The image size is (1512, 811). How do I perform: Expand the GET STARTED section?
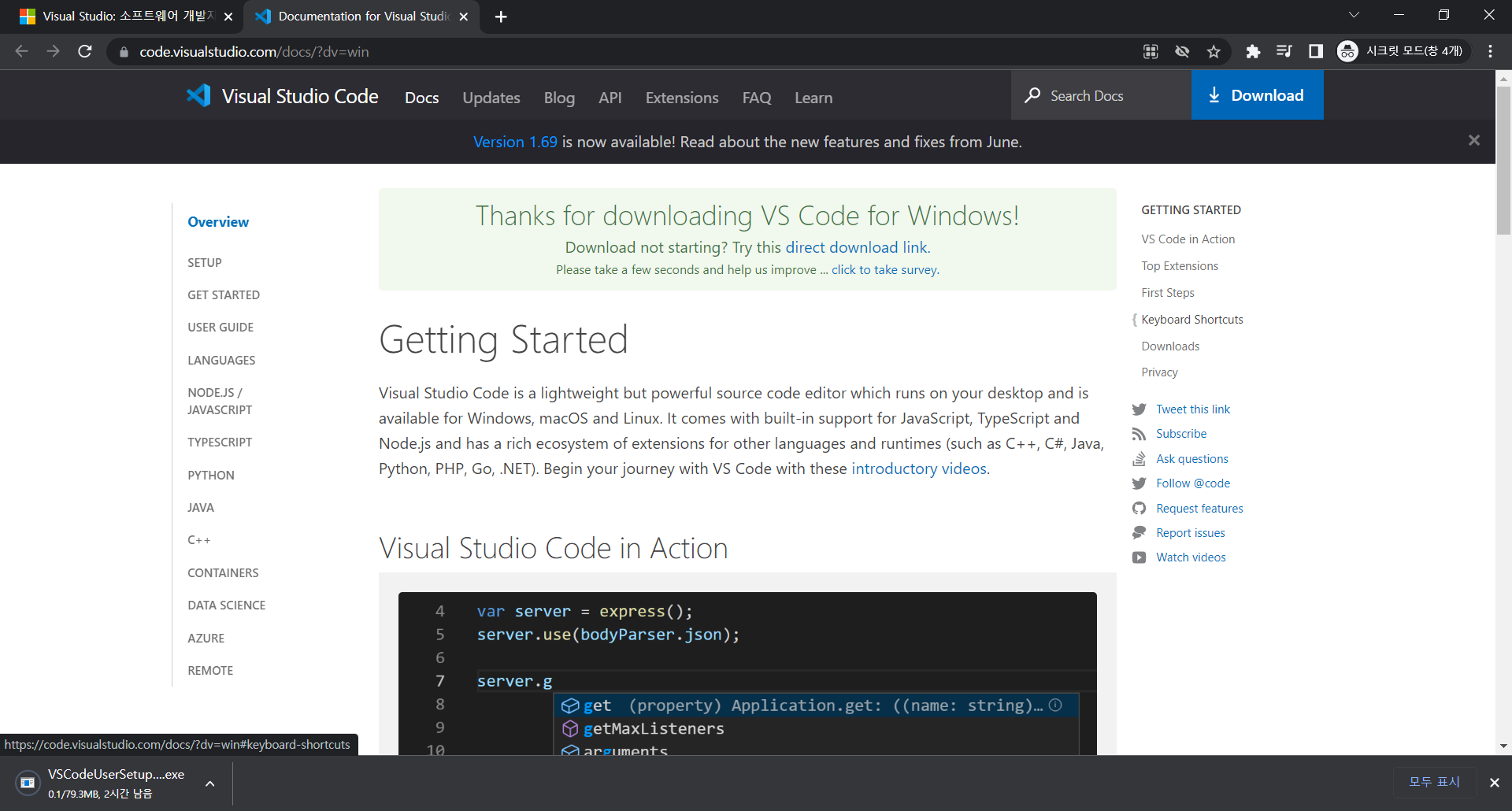tap(224, 294)
